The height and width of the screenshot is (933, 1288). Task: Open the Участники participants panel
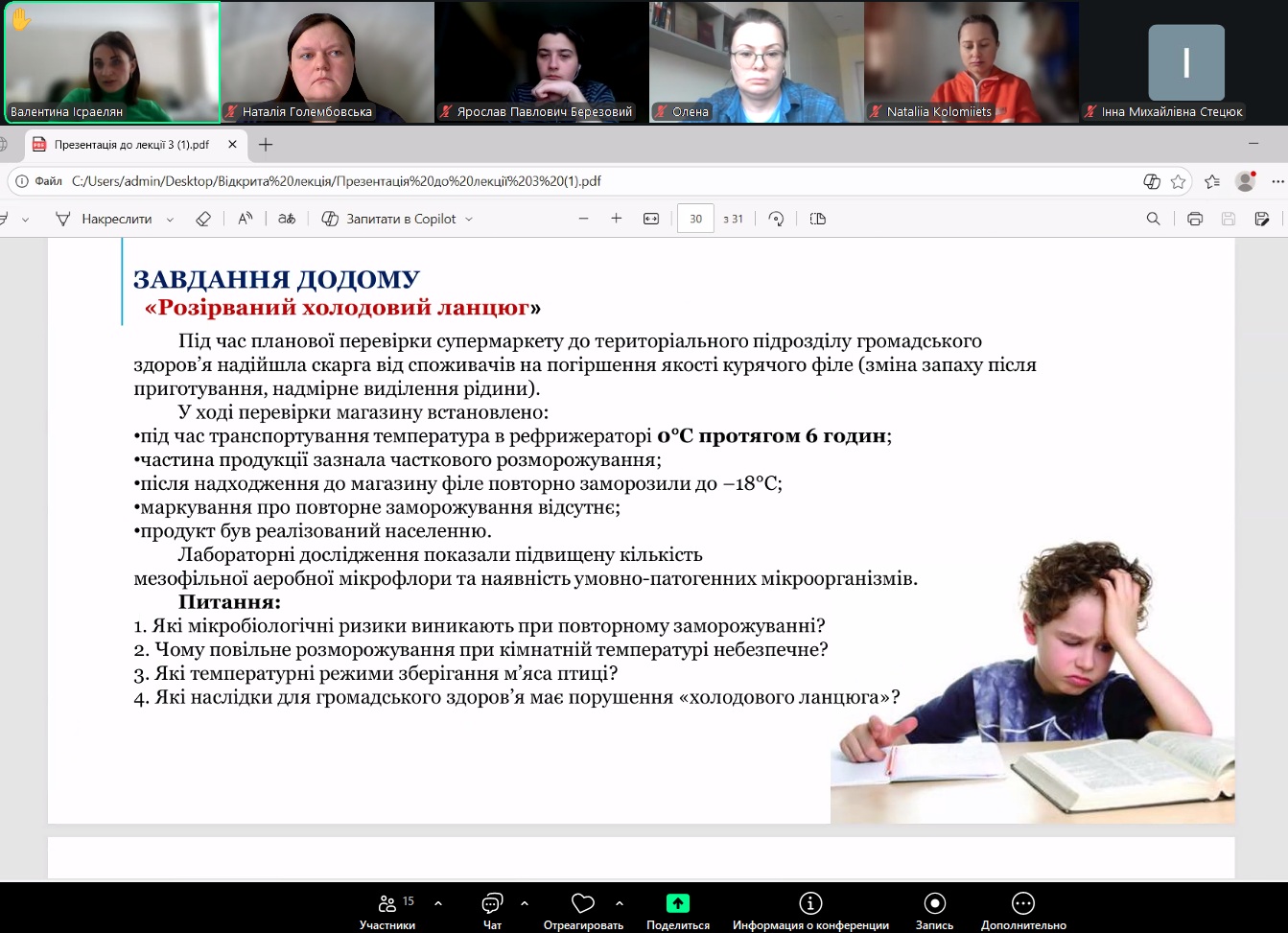387,911
